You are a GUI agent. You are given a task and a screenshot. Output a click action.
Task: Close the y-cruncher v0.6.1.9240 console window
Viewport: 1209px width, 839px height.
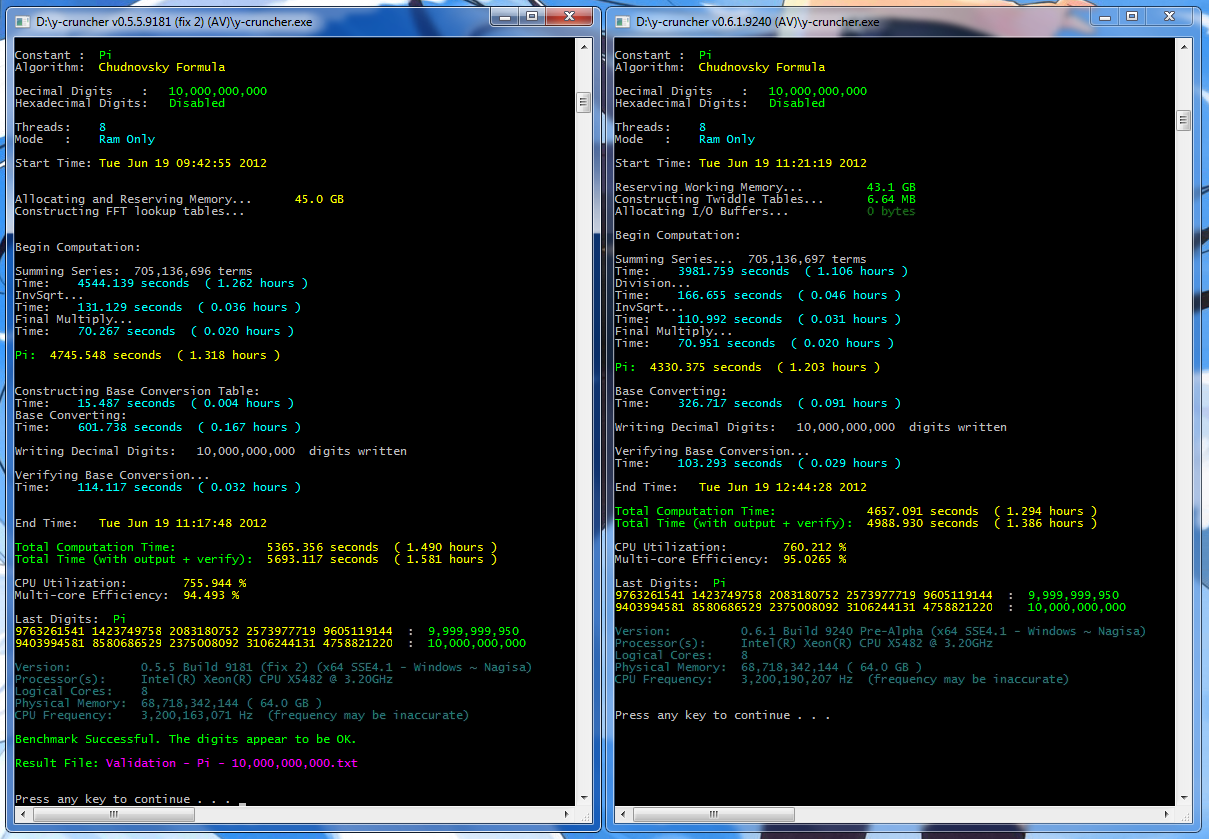(x=1169, y=16)
